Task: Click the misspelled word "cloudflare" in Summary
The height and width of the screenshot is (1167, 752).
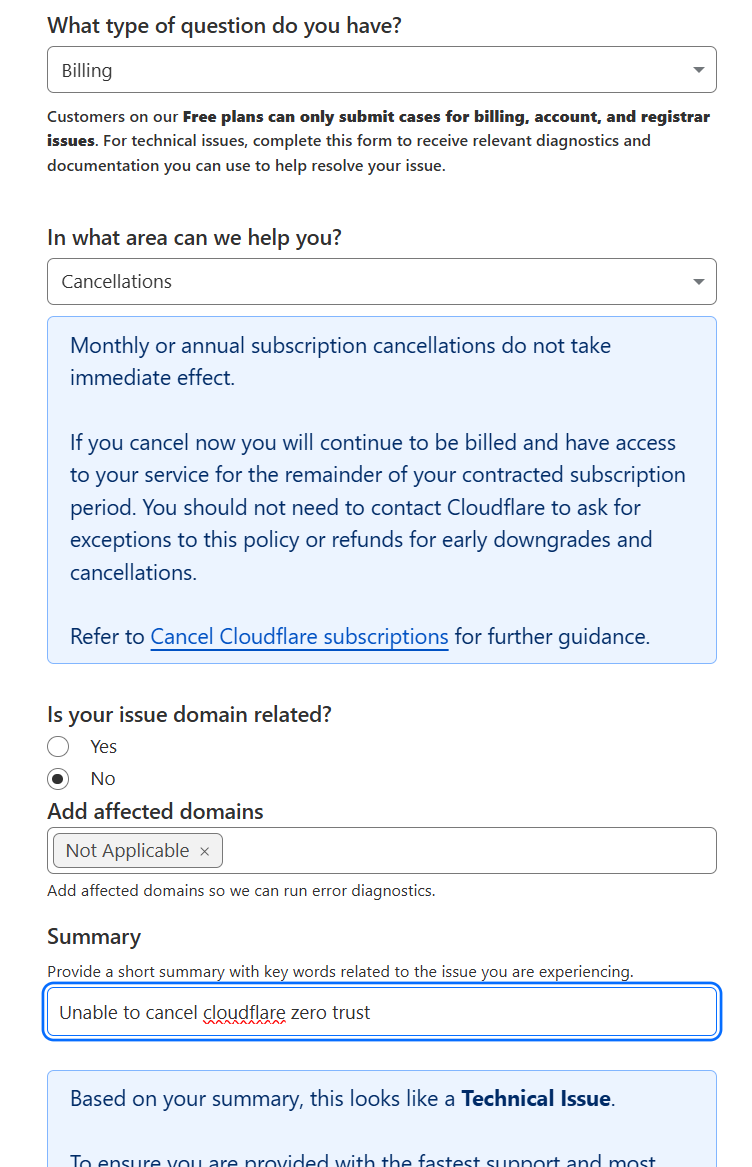Action: [244, 1013]
